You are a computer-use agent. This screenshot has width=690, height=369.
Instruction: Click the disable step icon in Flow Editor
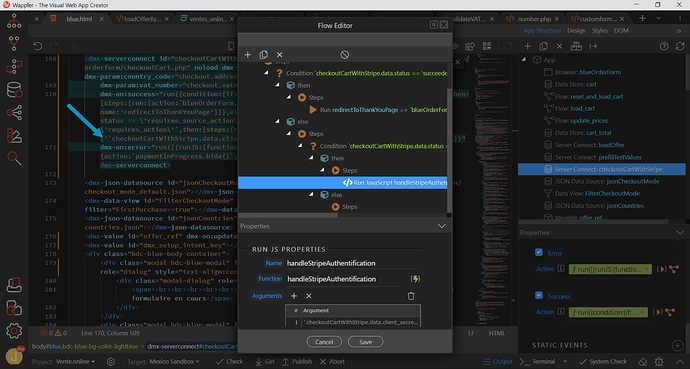click(345, 55)
